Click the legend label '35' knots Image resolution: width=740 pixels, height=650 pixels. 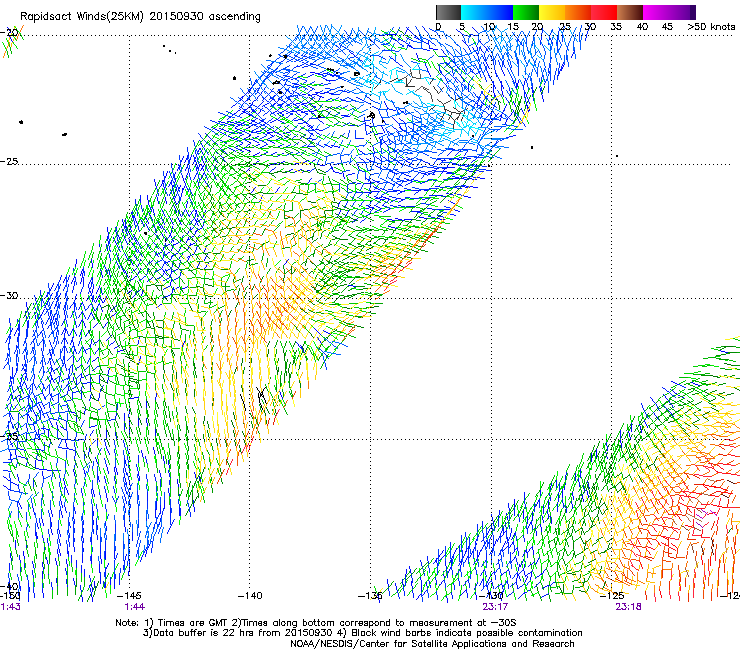pyautogui.click(x=616, y=27)
